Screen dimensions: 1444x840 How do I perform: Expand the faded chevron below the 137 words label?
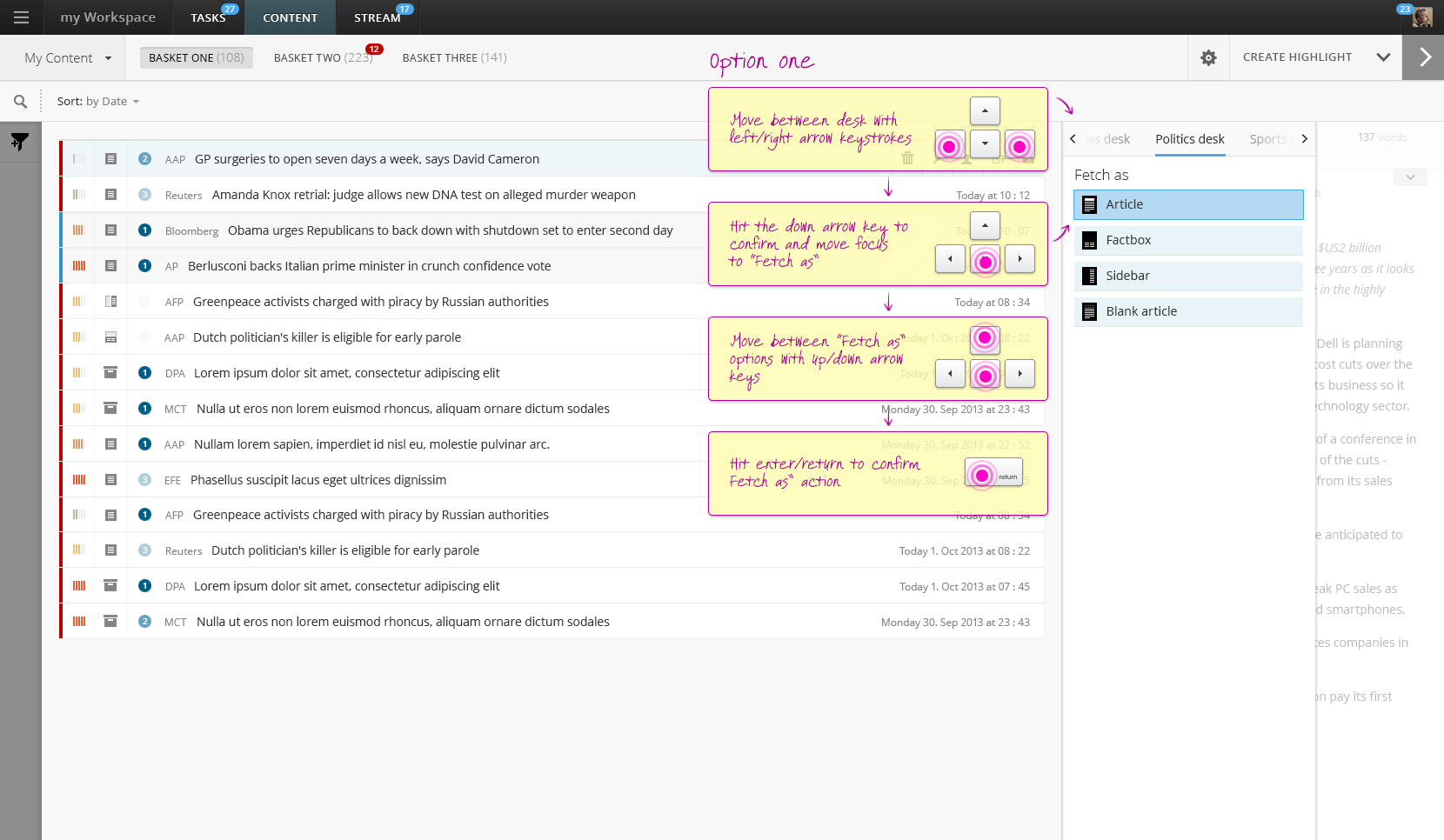pos(1410,177)
